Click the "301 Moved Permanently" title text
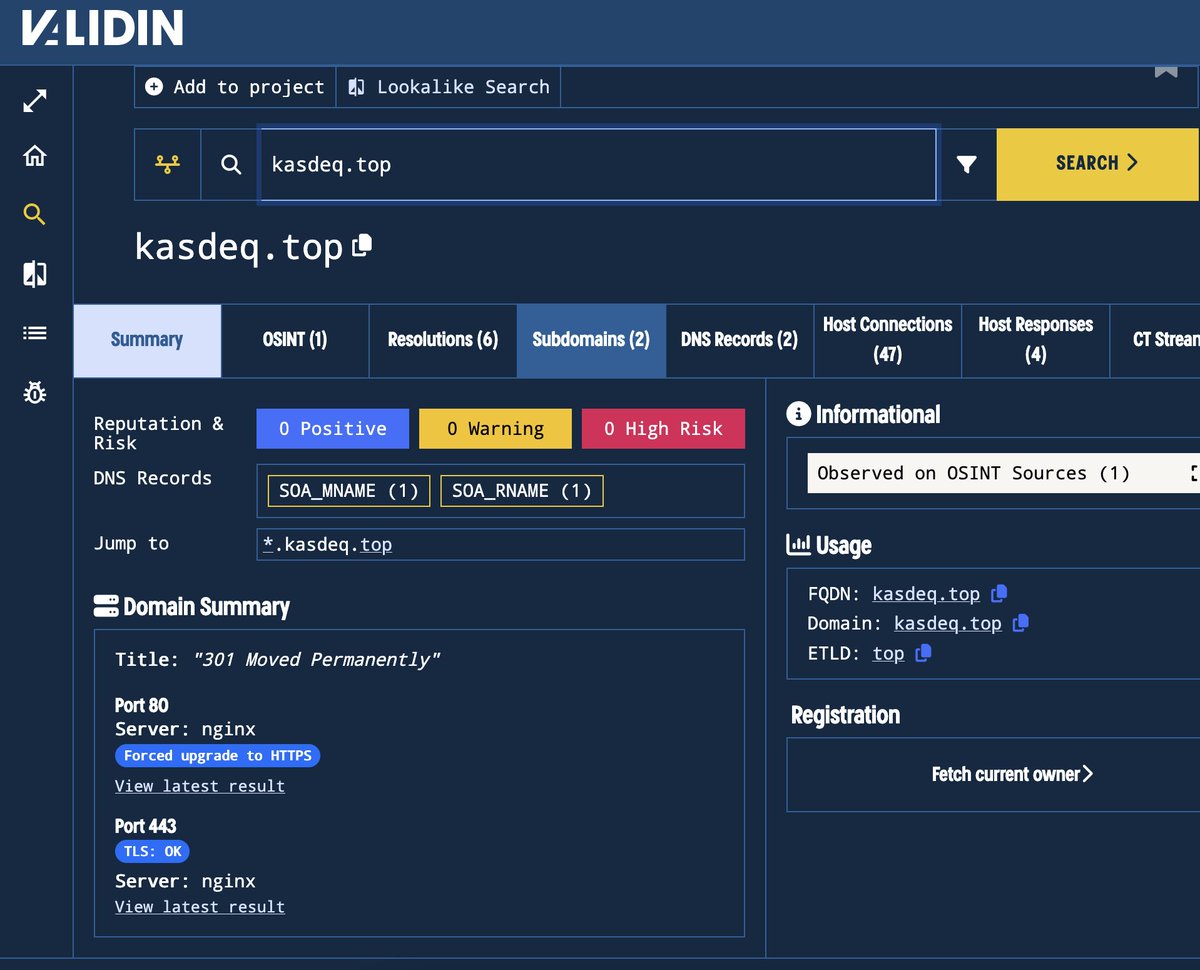Image resolution: width=1200 pixels, height=970 pixels. [x=316, y=659]
